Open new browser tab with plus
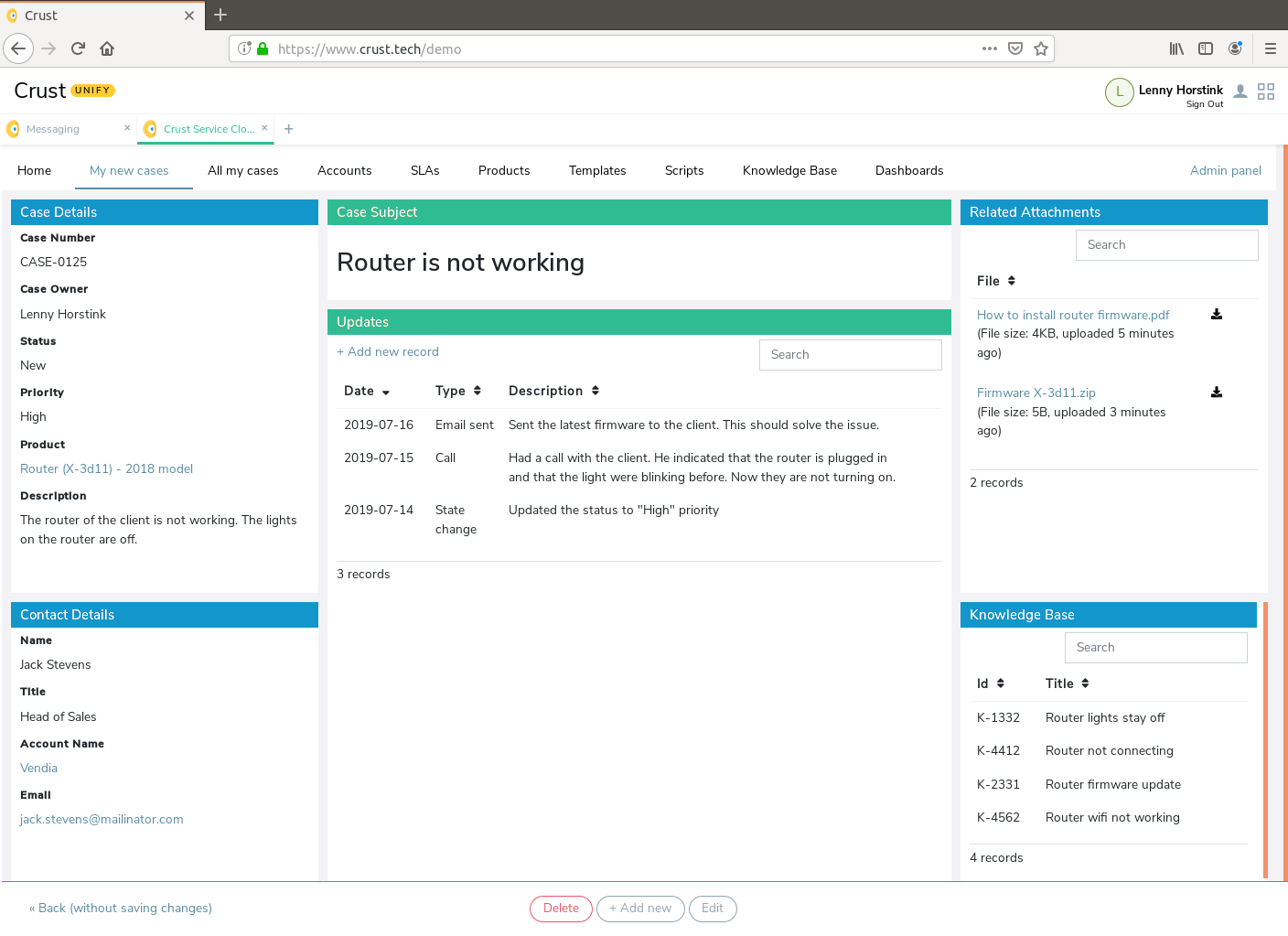This screenshot has height=936, width=1288. [x=220, y=15]
